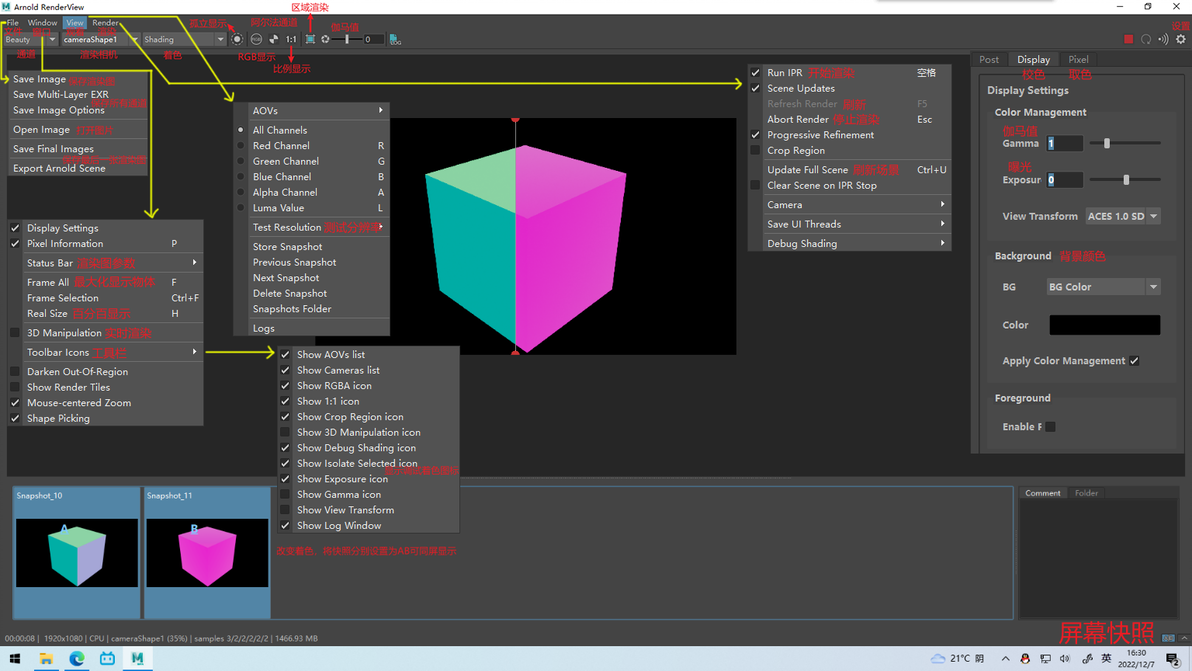Click the refresh render circular arrow icon
Screen dimensions: 1192x671
1146,39
